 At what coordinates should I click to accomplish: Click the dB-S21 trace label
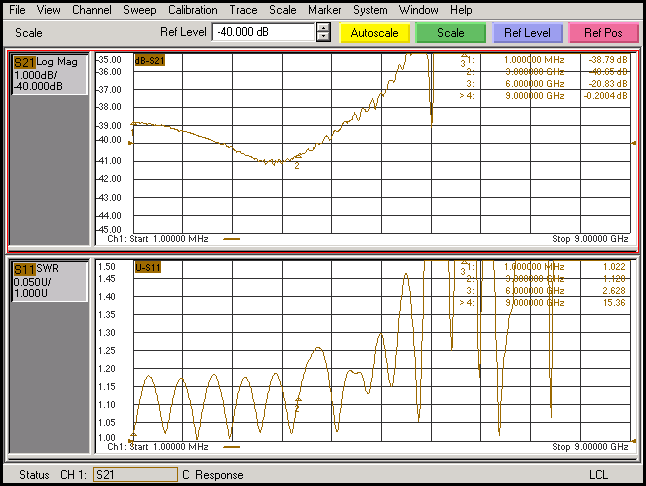point(150,61)
